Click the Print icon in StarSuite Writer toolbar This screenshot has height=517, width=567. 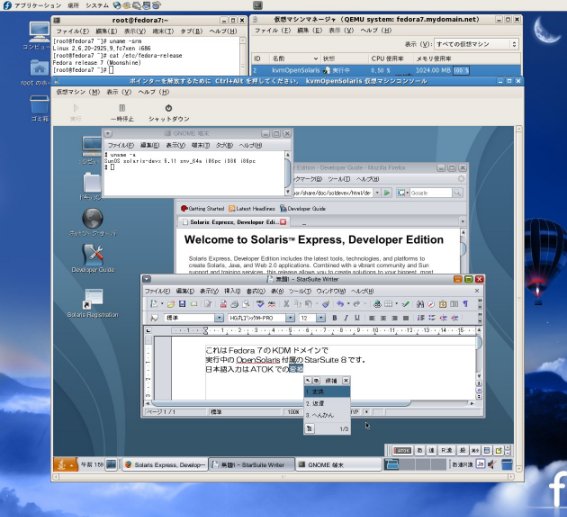pyautogui.click(x=235, y=304)
